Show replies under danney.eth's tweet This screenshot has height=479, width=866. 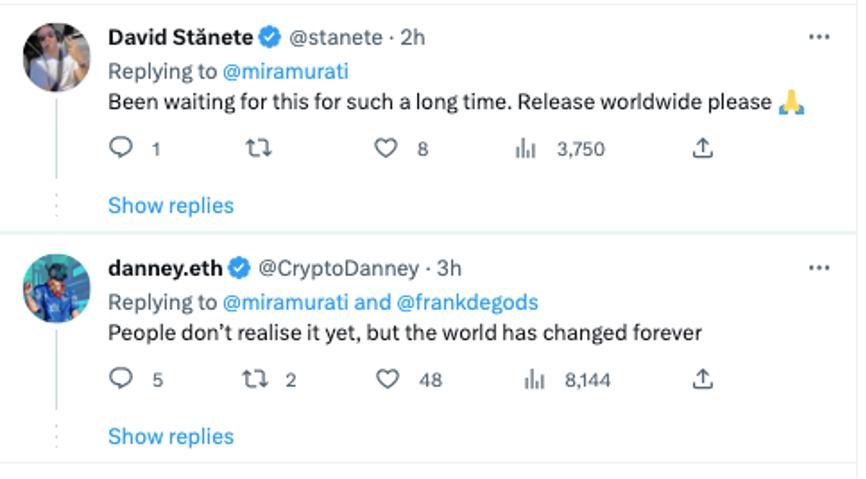171,436
